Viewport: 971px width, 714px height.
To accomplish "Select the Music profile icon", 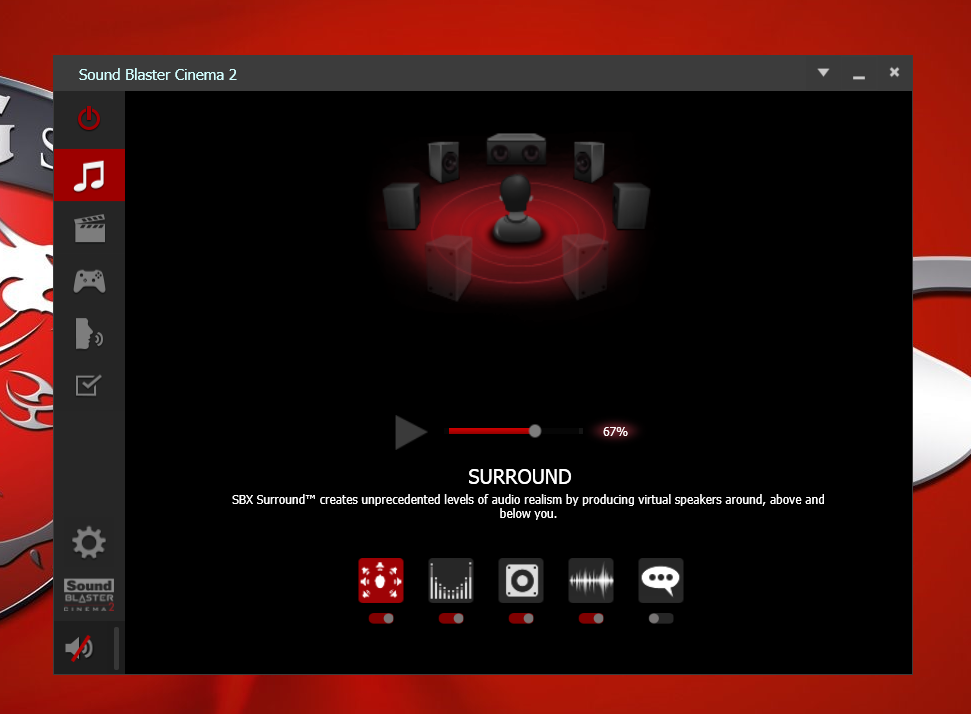I will click(89, 175).
